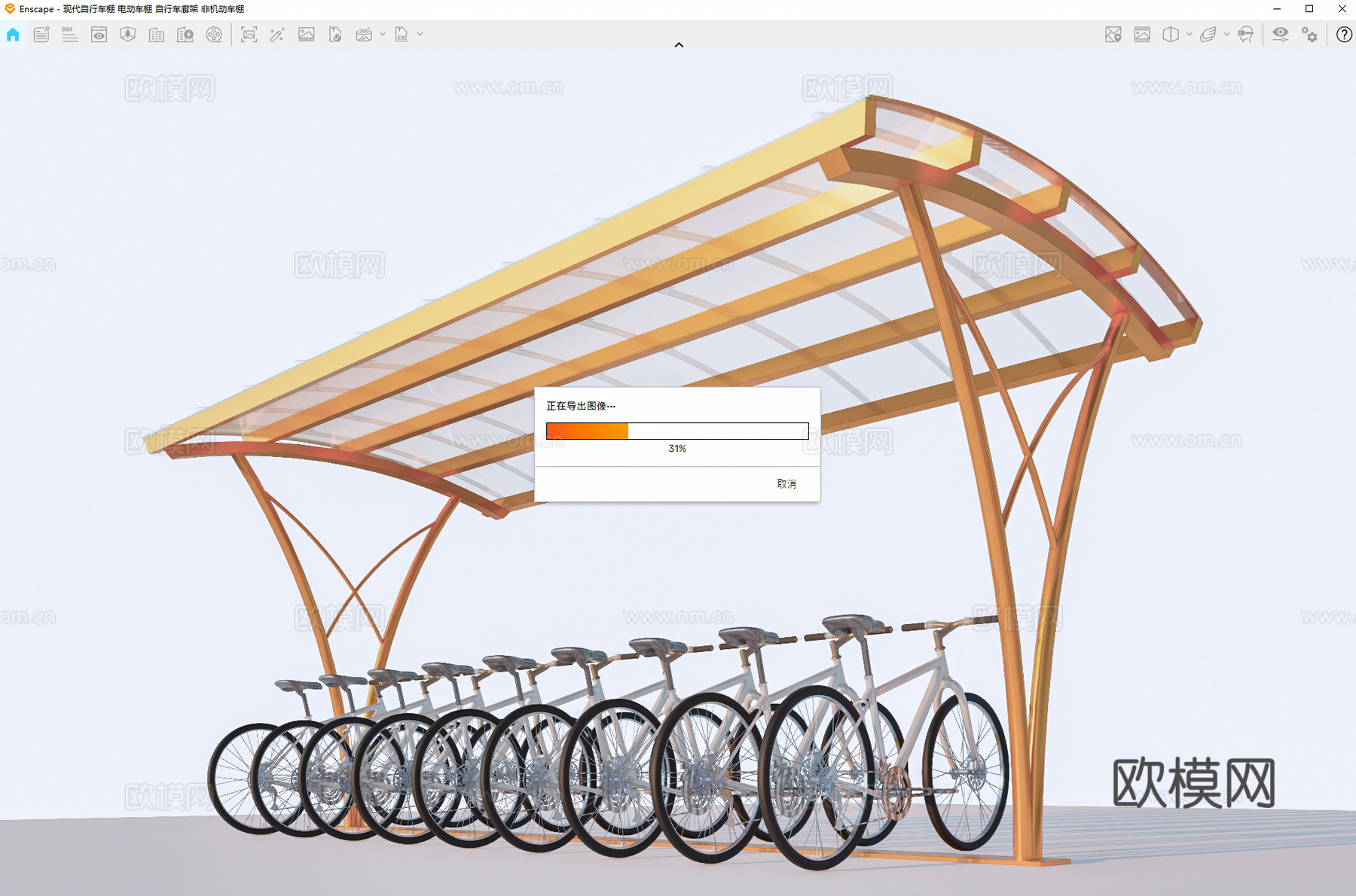Collapse the toolbar with the up chevron

679,45
